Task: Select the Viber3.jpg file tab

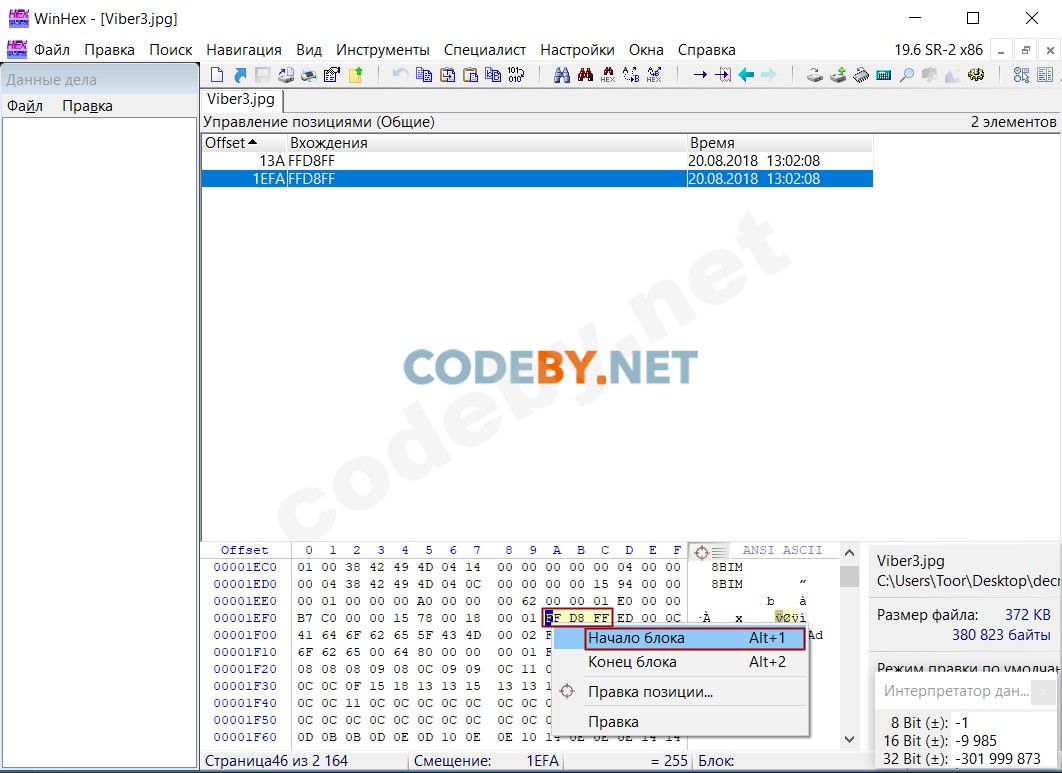Action: [241, 100]
